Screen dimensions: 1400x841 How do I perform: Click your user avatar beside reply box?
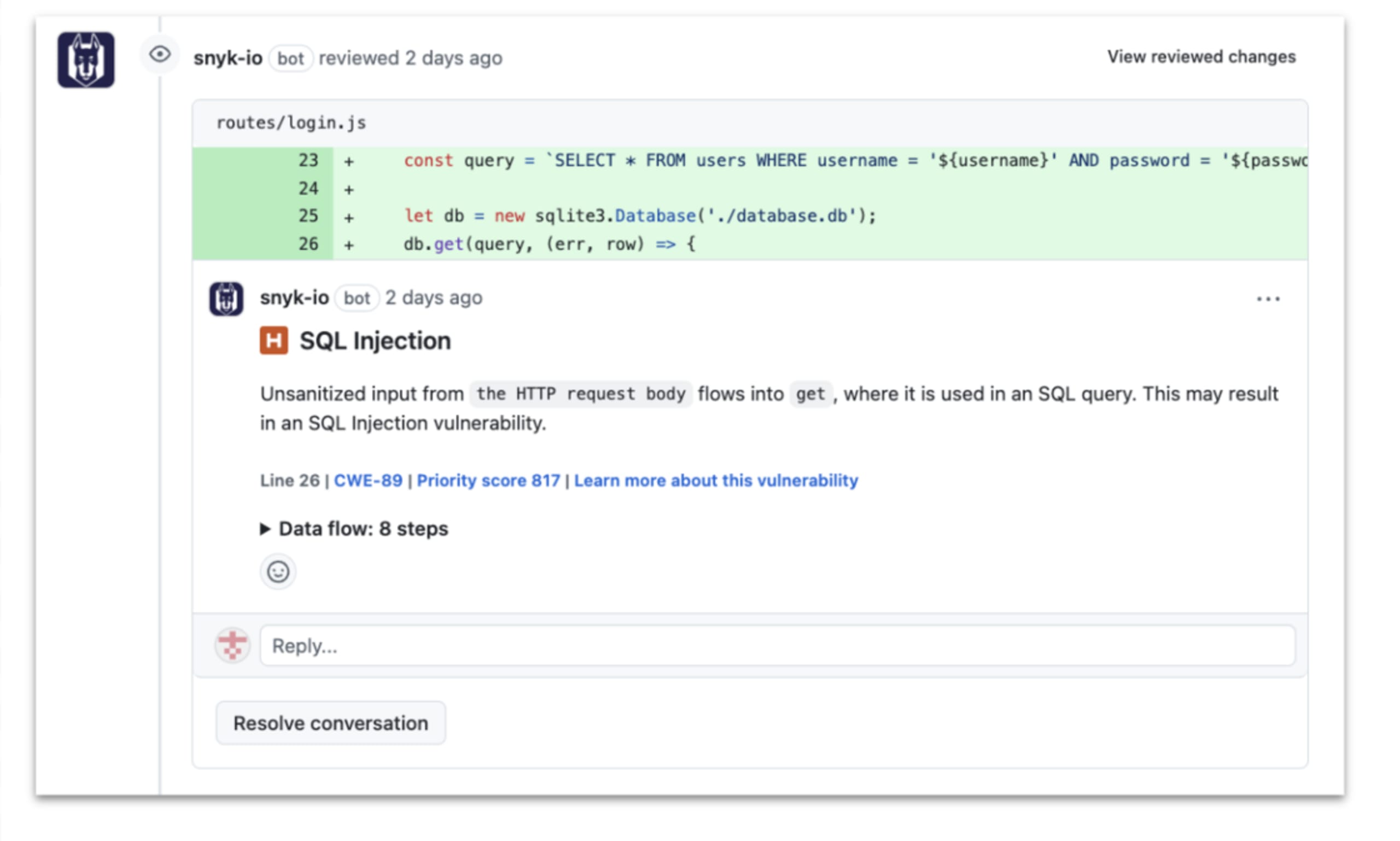[x=232, y=645]
